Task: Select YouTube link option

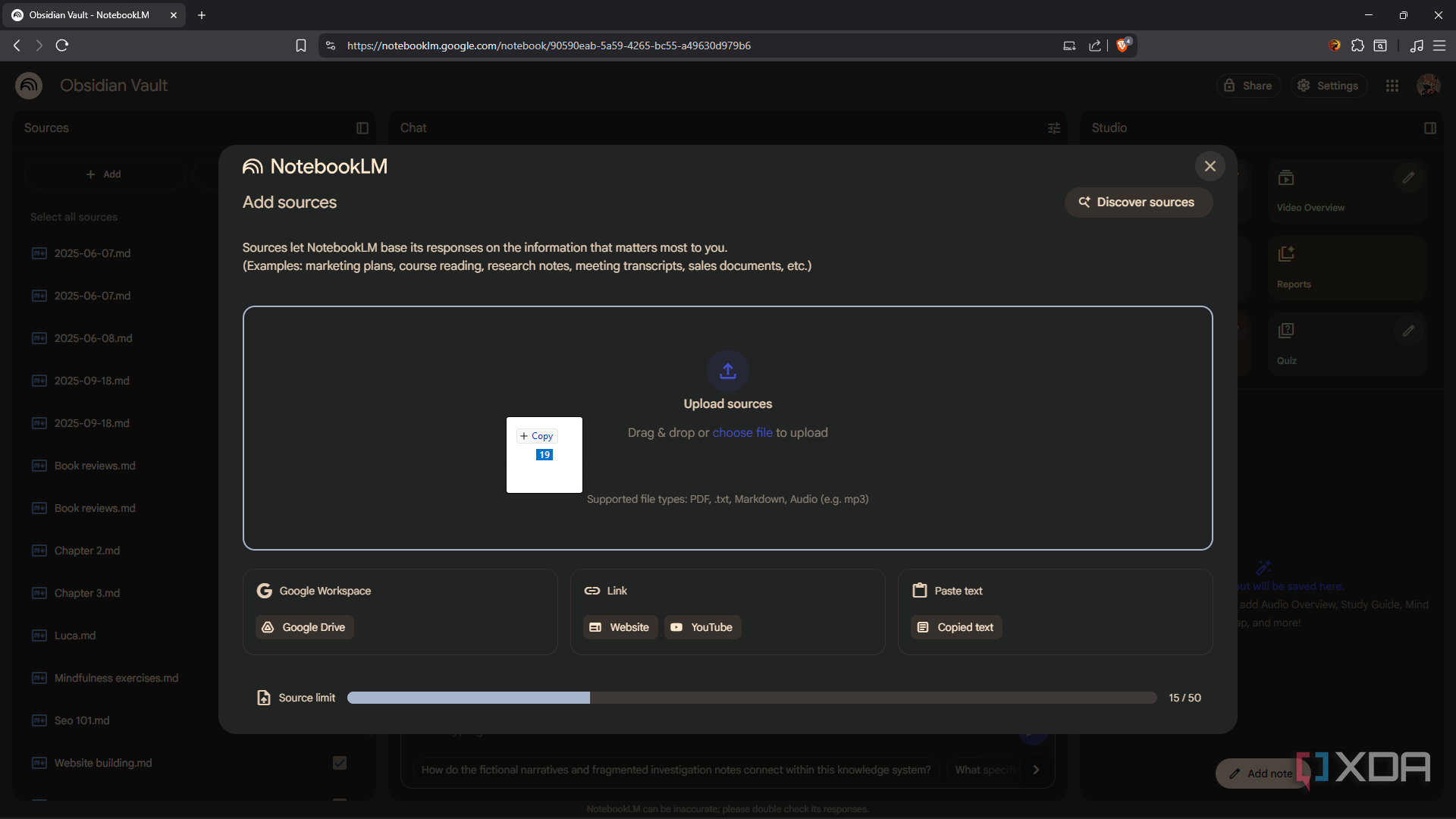Action: [x=702, y=627]
